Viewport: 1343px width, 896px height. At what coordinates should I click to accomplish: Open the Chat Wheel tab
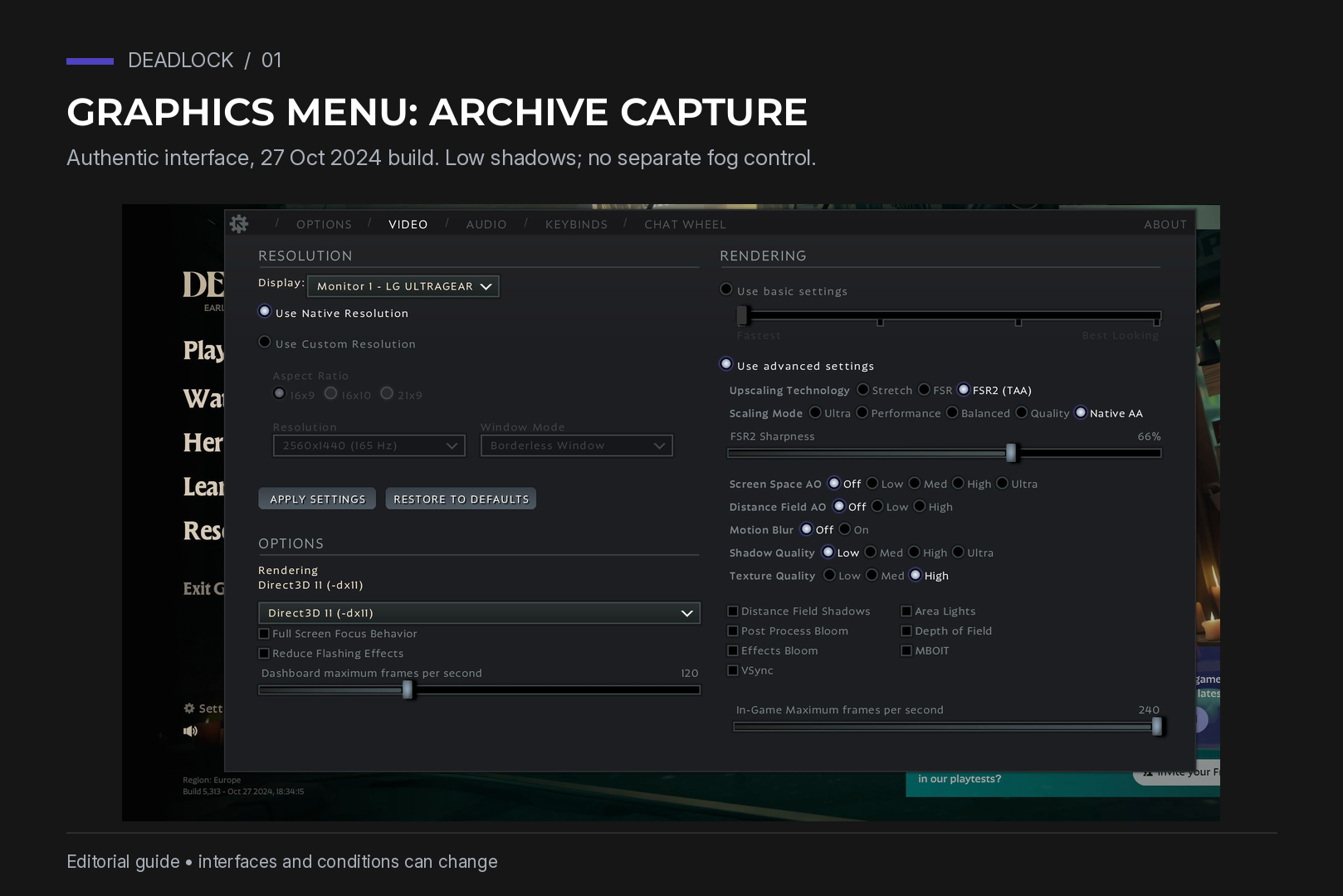click(x=685, y=225)
